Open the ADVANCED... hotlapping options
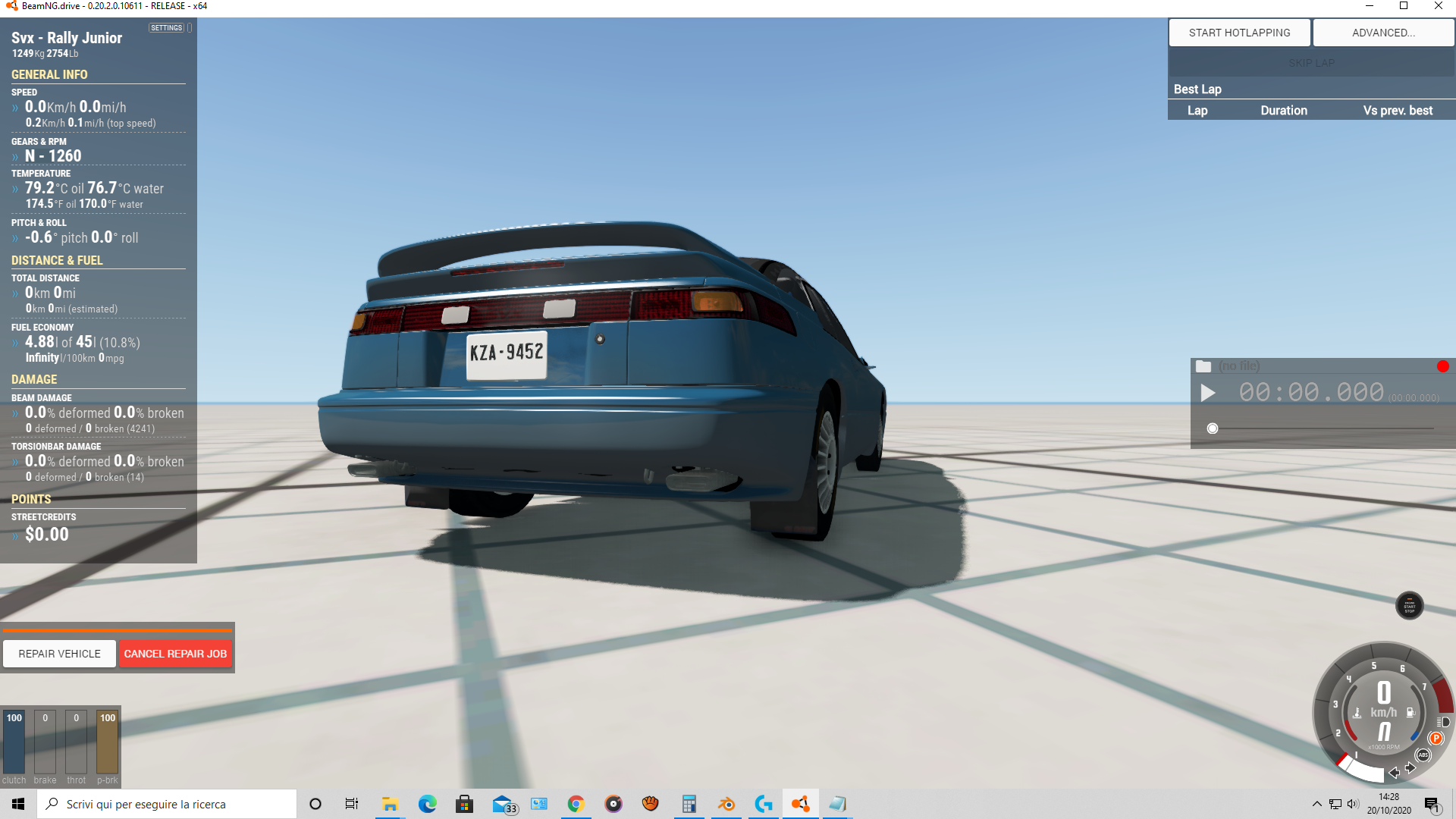The height and width of the screenshot is (819, 1456). [x=1383, y=33]
